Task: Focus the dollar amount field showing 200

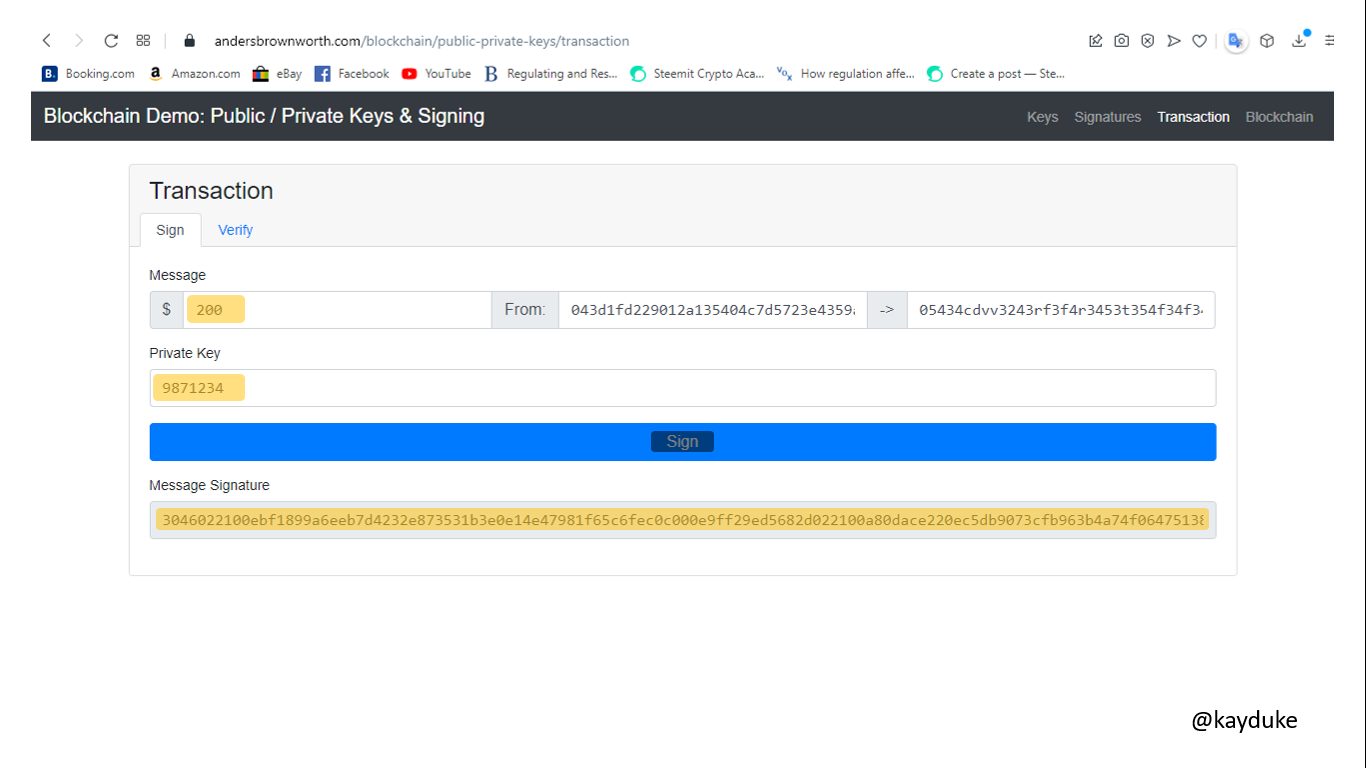Action: click(337, 310)
